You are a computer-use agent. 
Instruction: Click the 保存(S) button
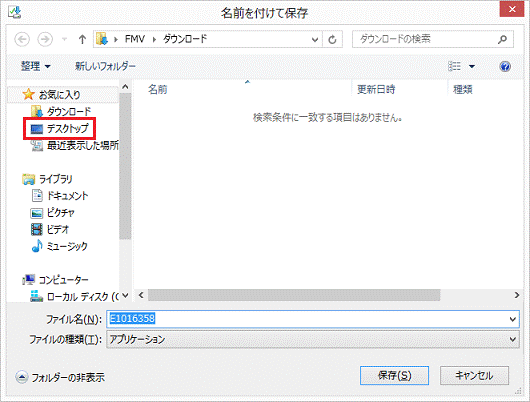click(x=394, y=375)
